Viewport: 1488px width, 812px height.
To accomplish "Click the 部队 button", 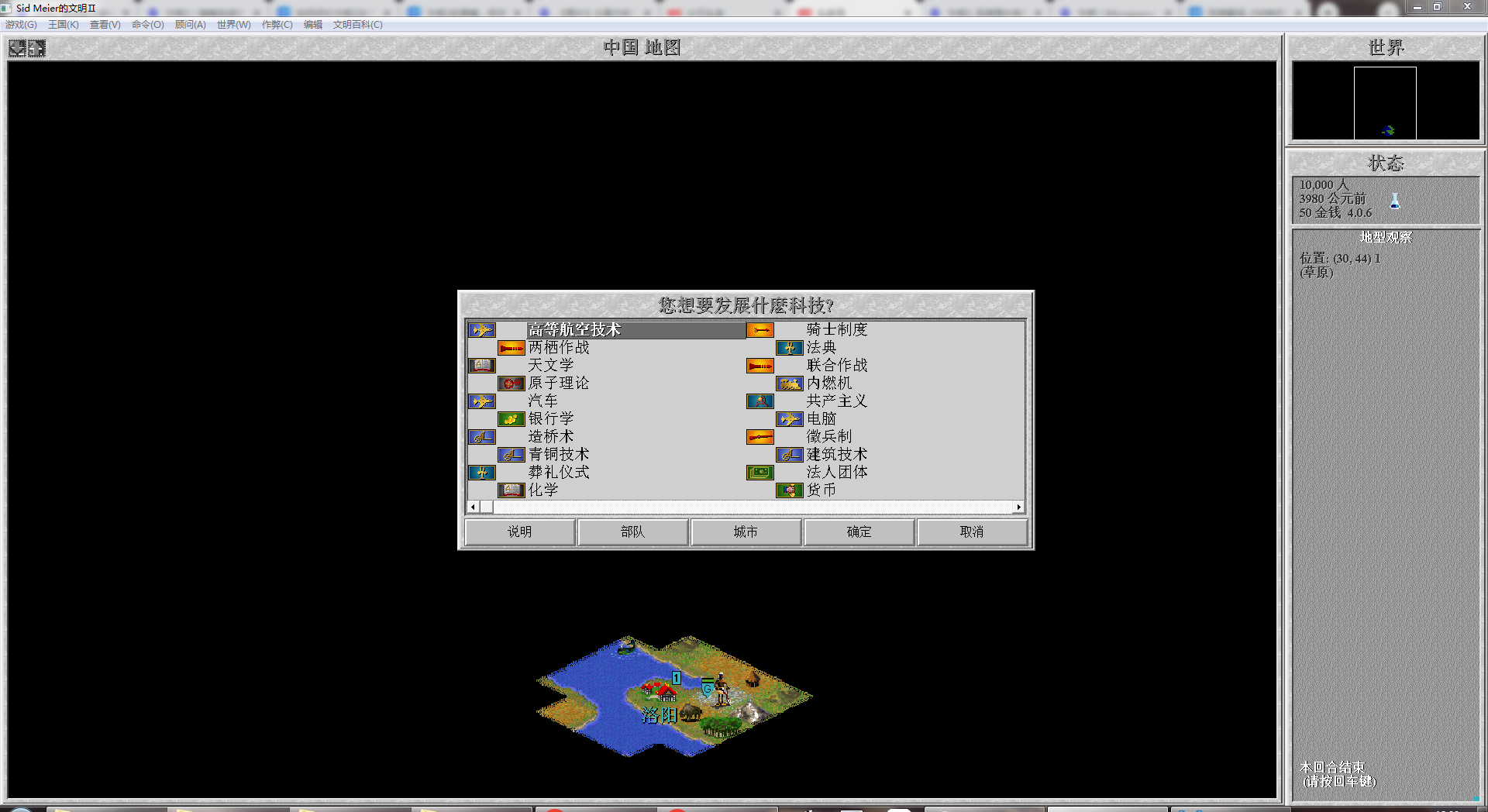I will click(x=633, y=532).
